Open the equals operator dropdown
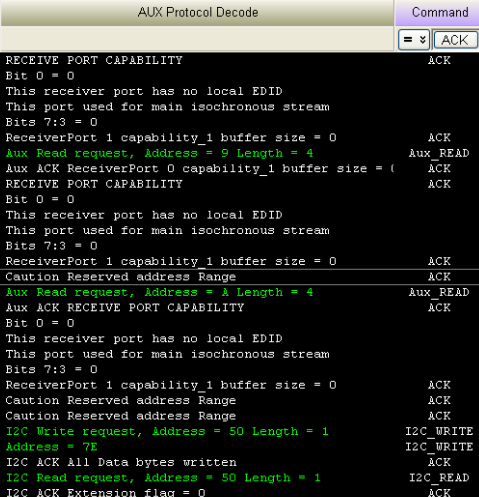 (414, 40)
